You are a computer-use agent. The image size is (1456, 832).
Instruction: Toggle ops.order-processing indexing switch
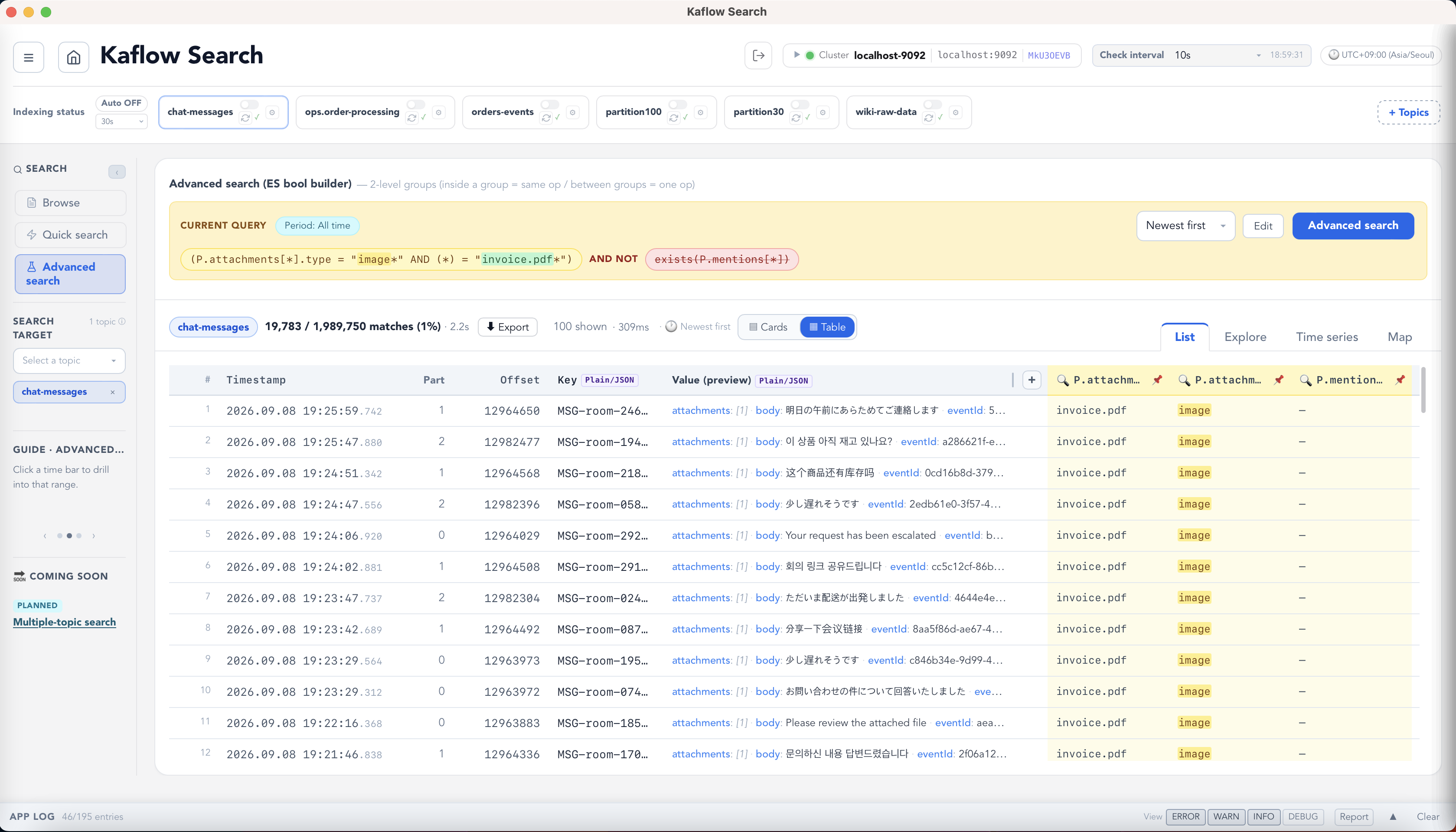pyautogui.click(x=416, y=105)
